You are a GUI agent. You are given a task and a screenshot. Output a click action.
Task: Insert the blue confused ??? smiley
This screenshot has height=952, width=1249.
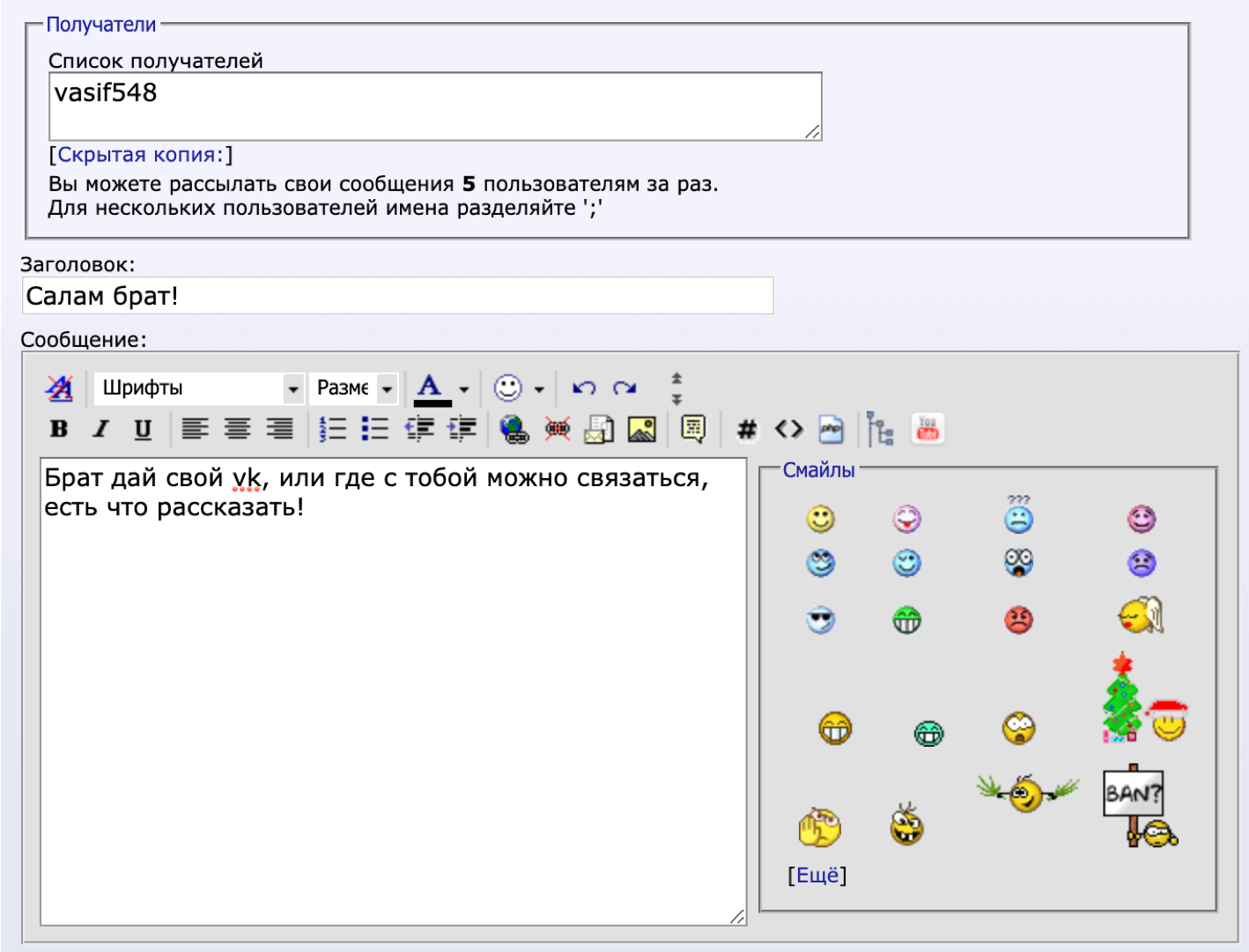coord(1019,514)
